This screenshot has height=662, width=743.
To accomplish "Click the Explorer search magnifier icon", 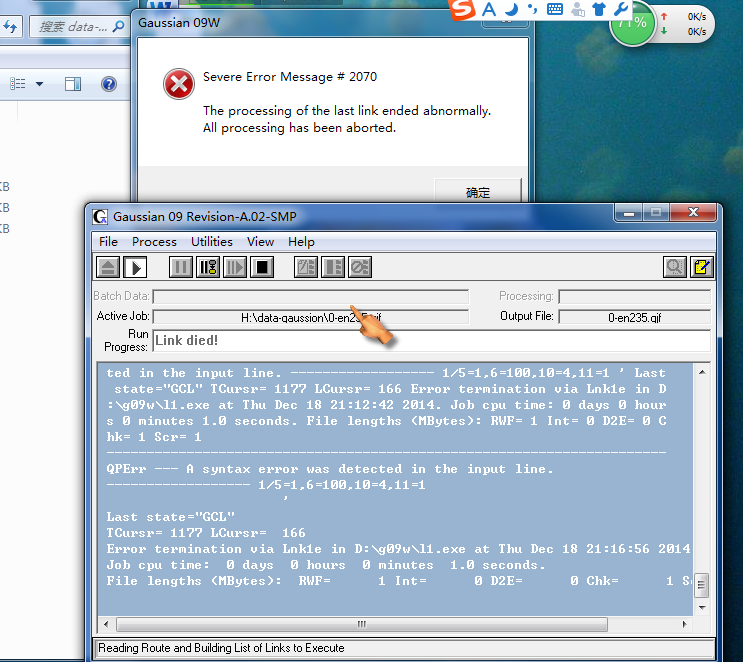I will (118, 26).
